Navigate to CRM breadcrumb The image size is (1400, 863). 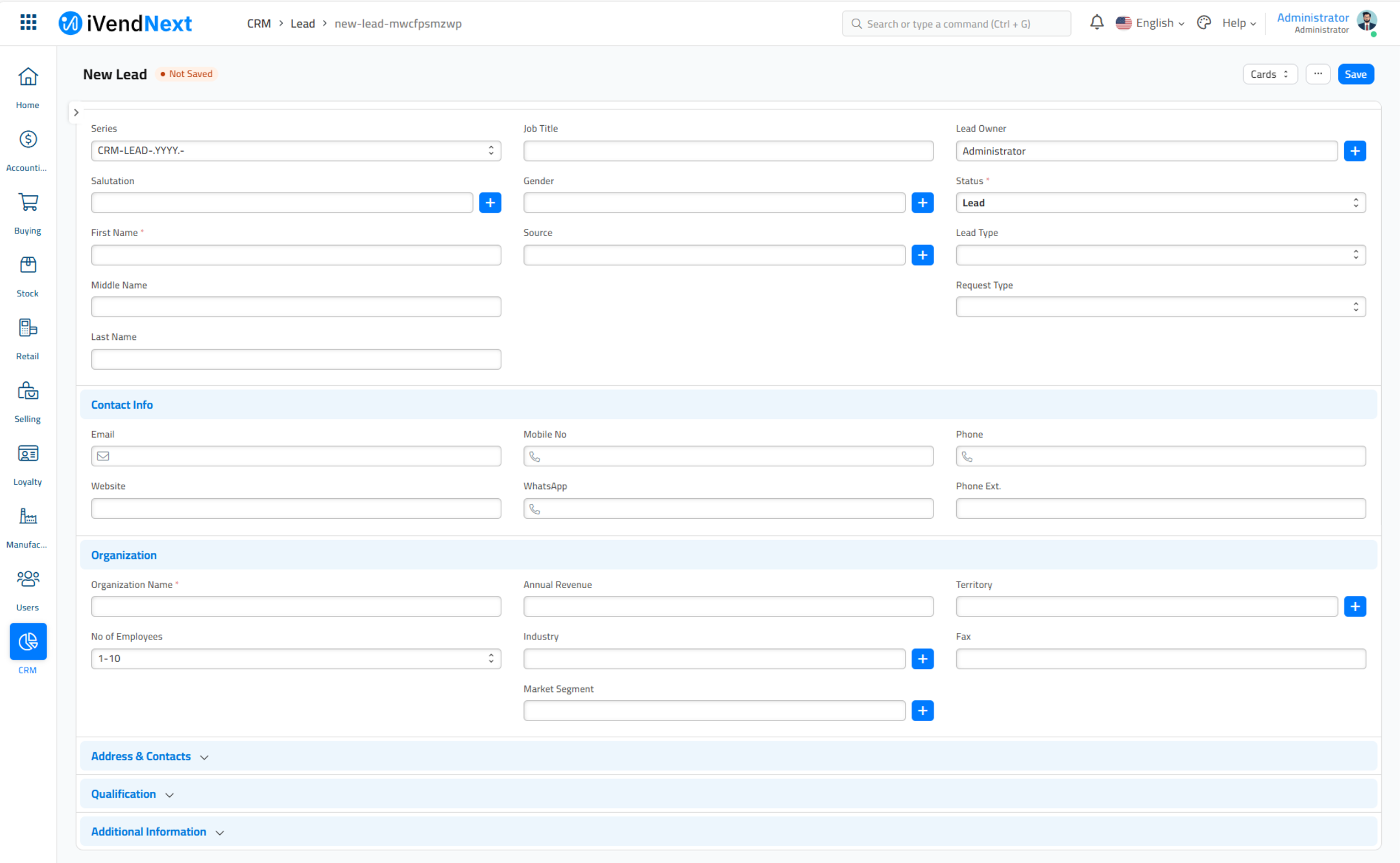coord(259,23)
